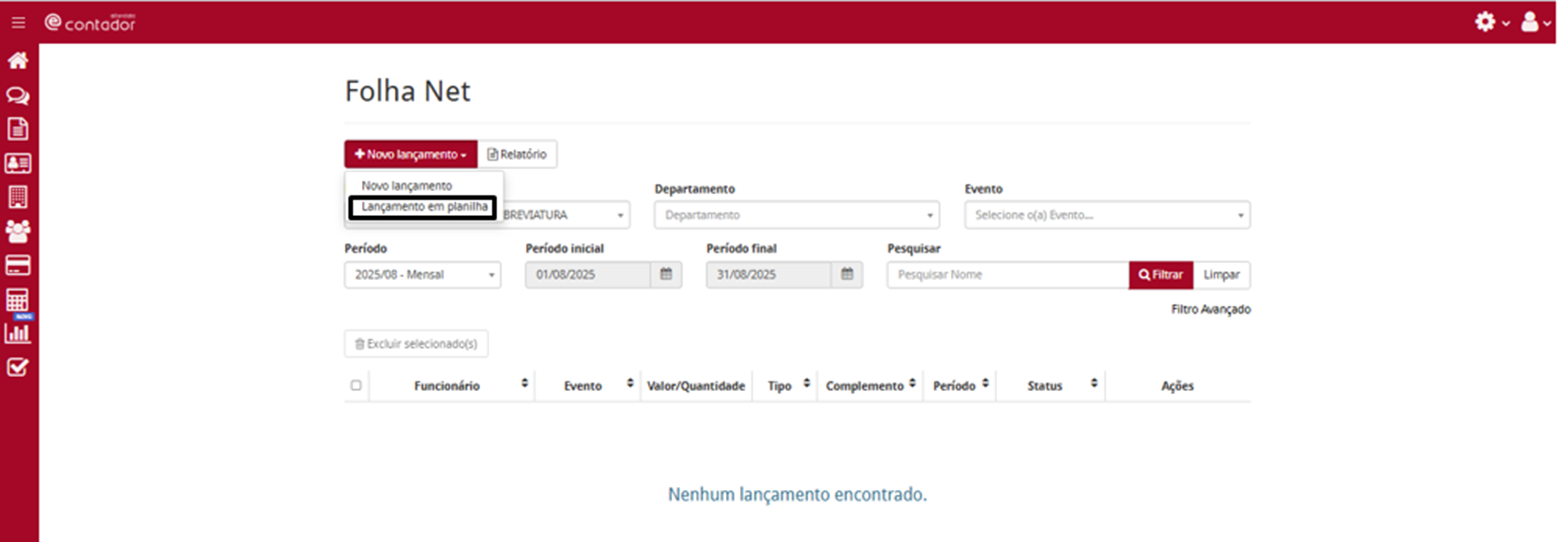Open the credit card sidebar icon
Viewport: 1559px width, 542px height.
tap(18, 265)
